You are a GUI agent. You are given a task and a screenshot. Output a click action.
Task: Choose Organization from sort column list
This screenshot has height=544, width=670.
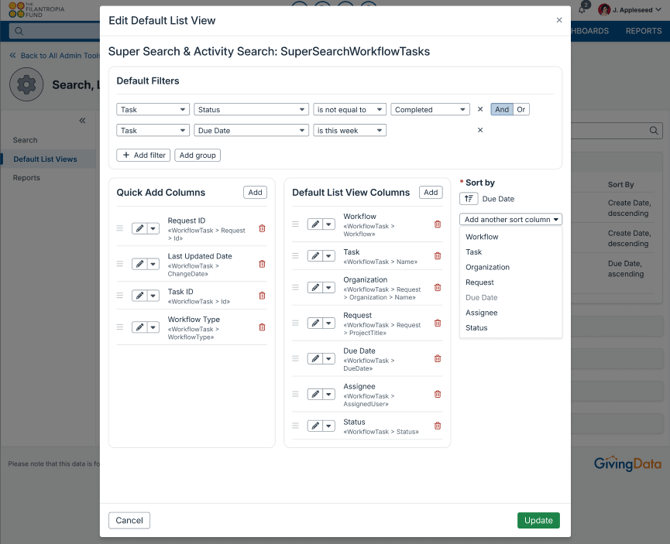(x=487, y=267)
